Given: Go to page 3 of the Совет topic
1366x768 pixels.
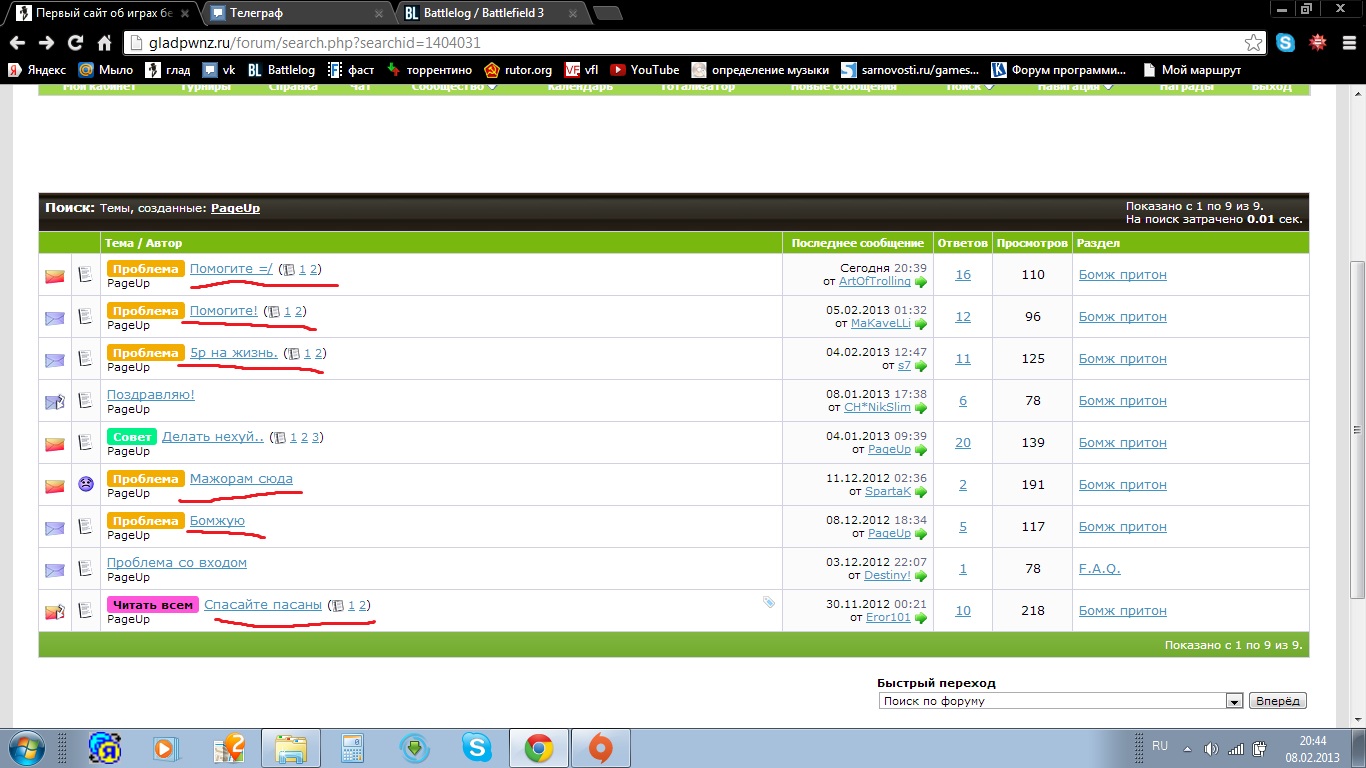Looking at the screenshot, I should pyautogui.click(x=316, y=437).
